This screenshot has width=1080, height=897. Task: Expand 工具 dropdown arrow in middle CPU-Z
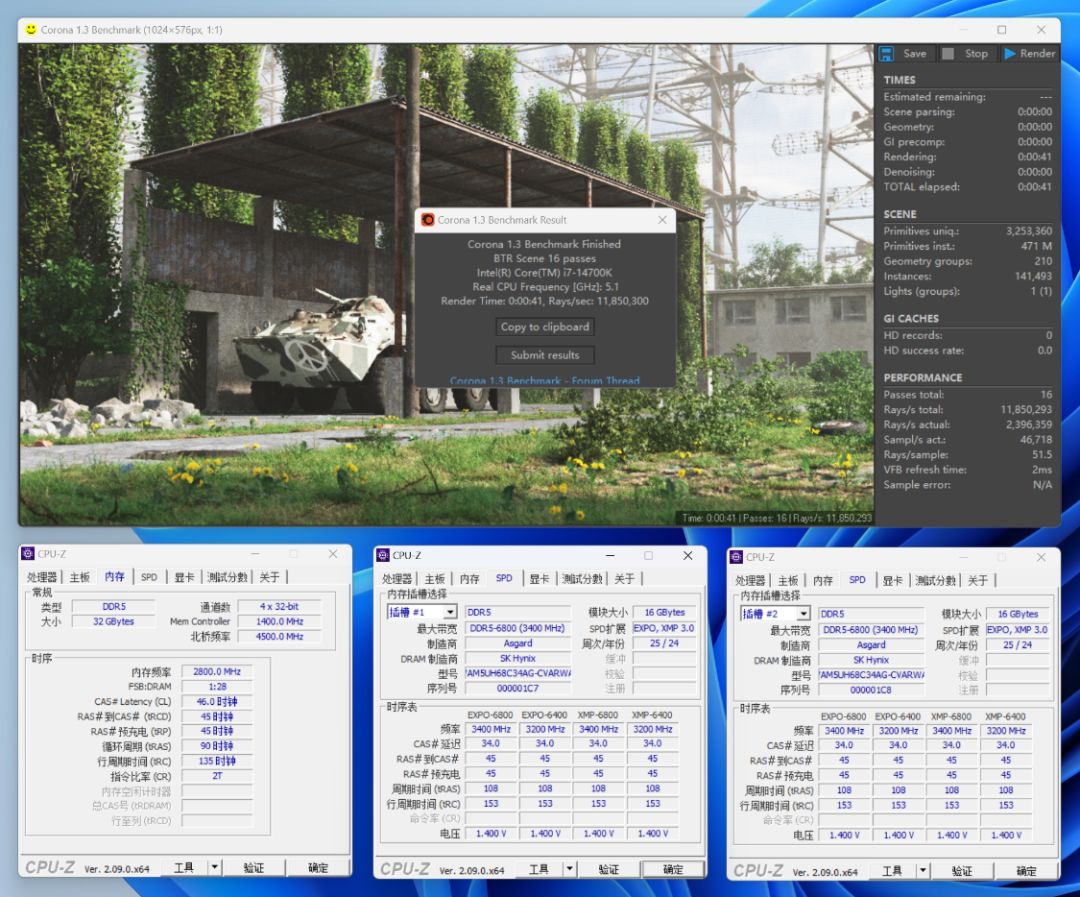[x=570, y=869]
